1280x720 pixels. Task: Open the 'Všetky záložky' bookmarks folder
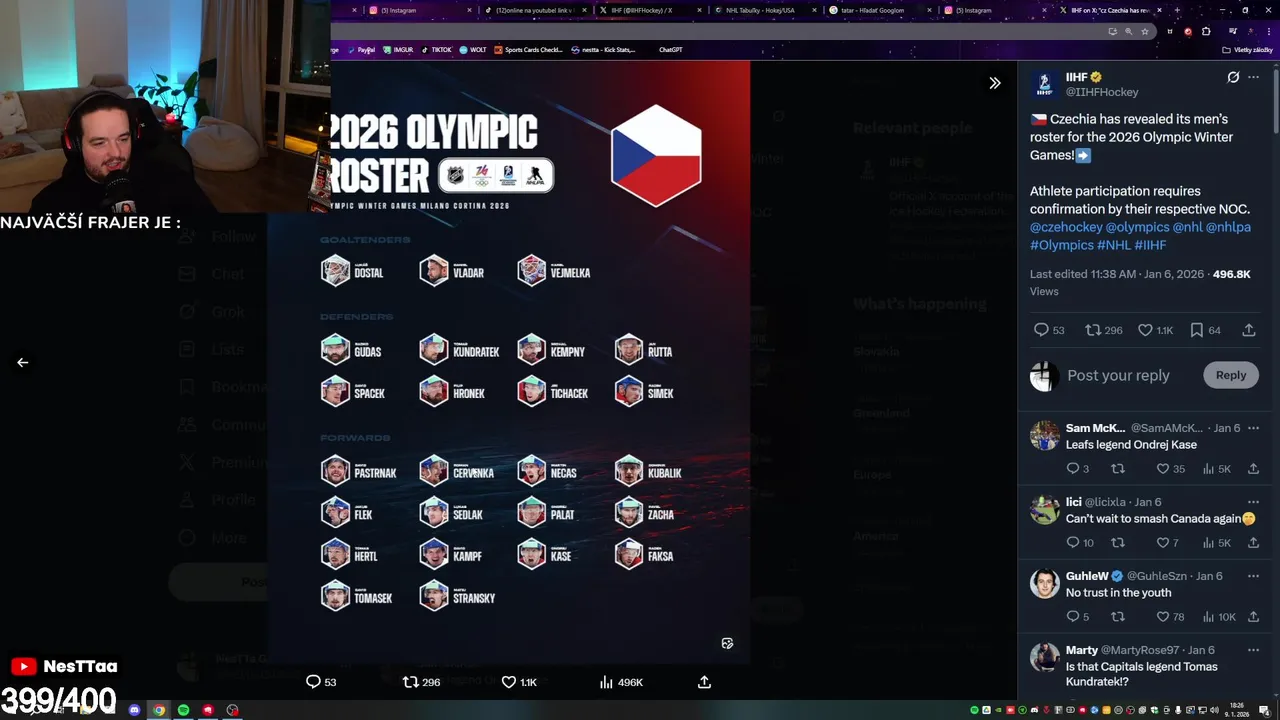tap(1249, 49)
